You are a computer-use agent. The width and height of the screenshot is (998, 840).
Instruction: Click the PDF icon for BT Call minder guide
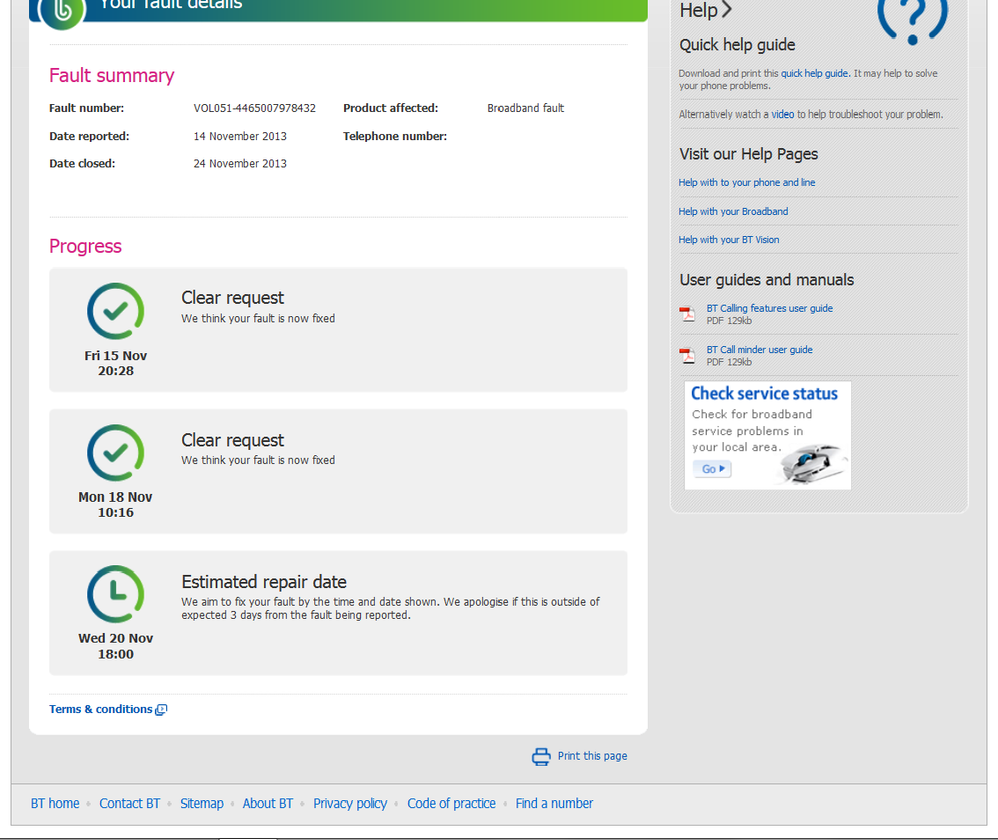pyautogui.click(x=687, y=355)
